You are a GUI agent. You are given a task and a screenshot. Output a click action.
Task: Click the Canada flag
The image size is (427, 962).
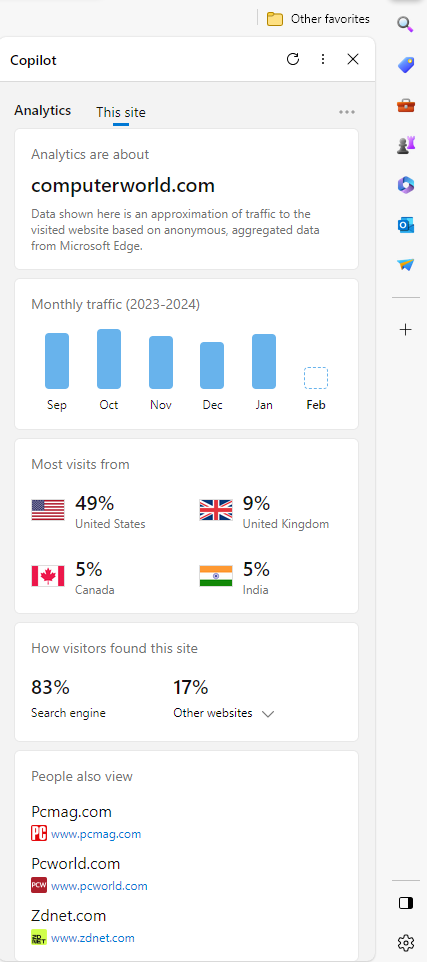coord(48,576)
